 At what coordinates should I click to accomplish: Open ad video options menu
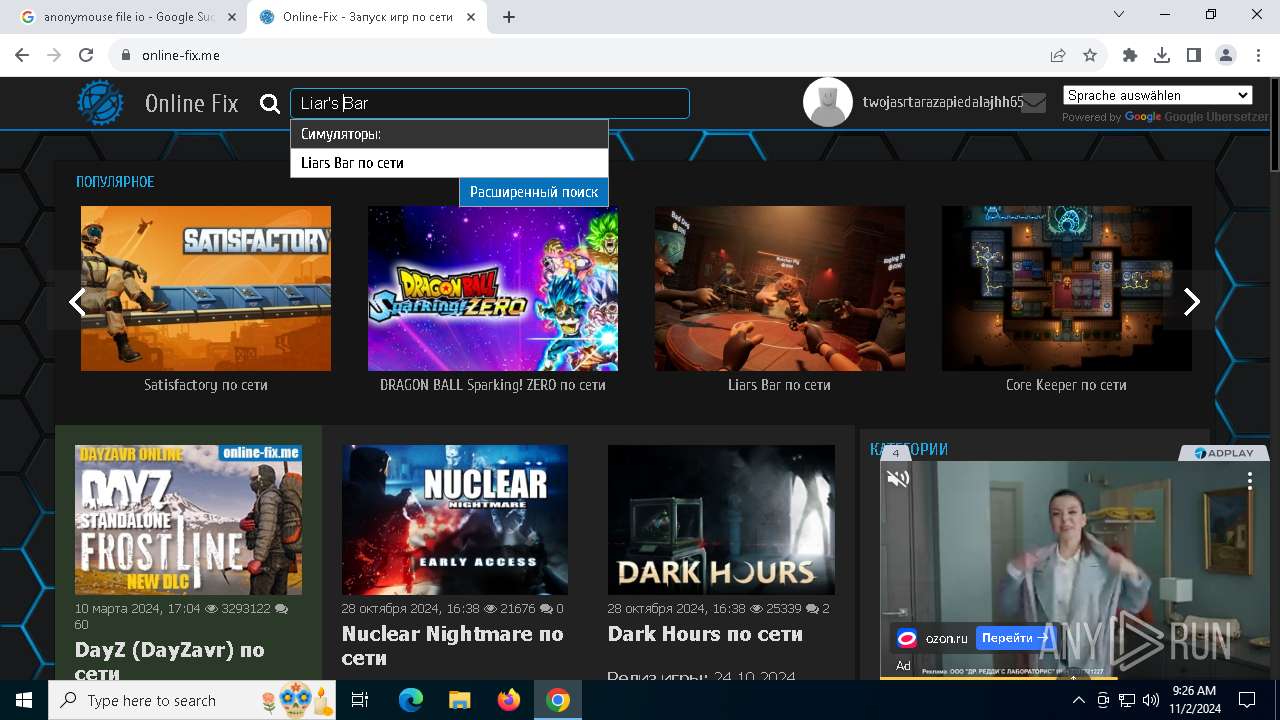click(1249, 481)
